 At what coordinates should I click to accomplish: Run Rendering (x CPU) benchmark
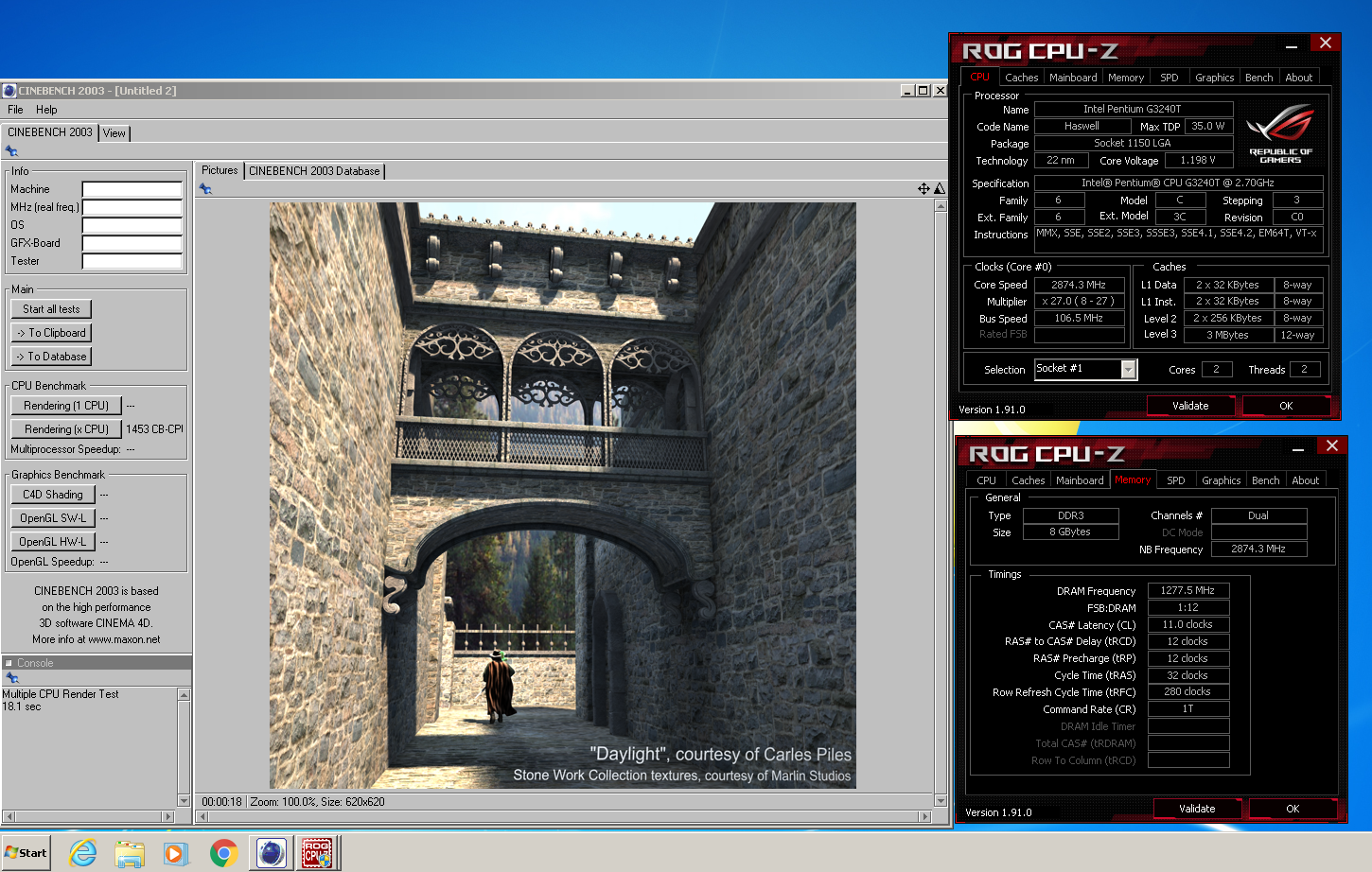coord(66,429)
